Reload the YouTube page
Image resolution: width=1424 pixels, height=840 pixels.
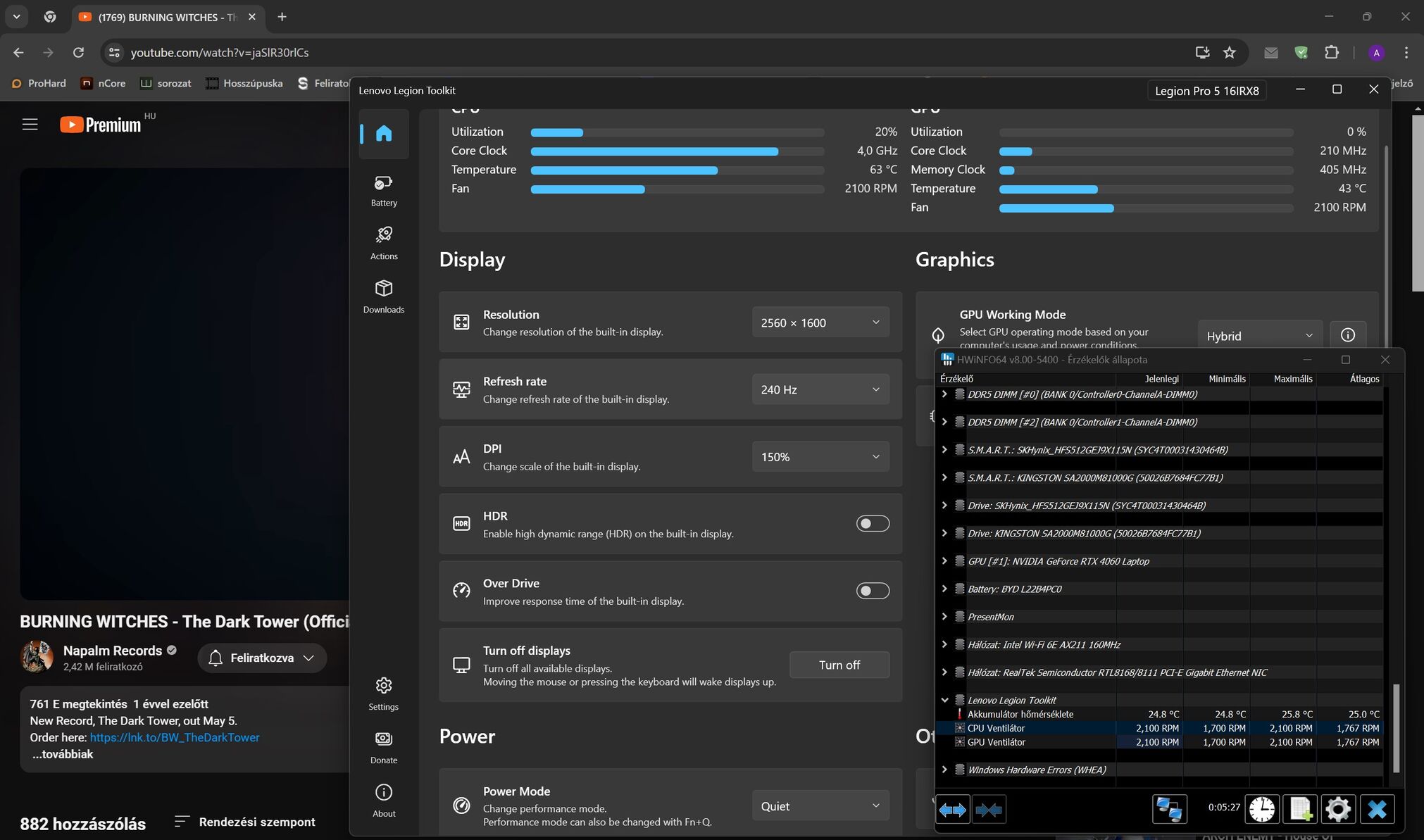pyautogui.click(x=78, y=52)
